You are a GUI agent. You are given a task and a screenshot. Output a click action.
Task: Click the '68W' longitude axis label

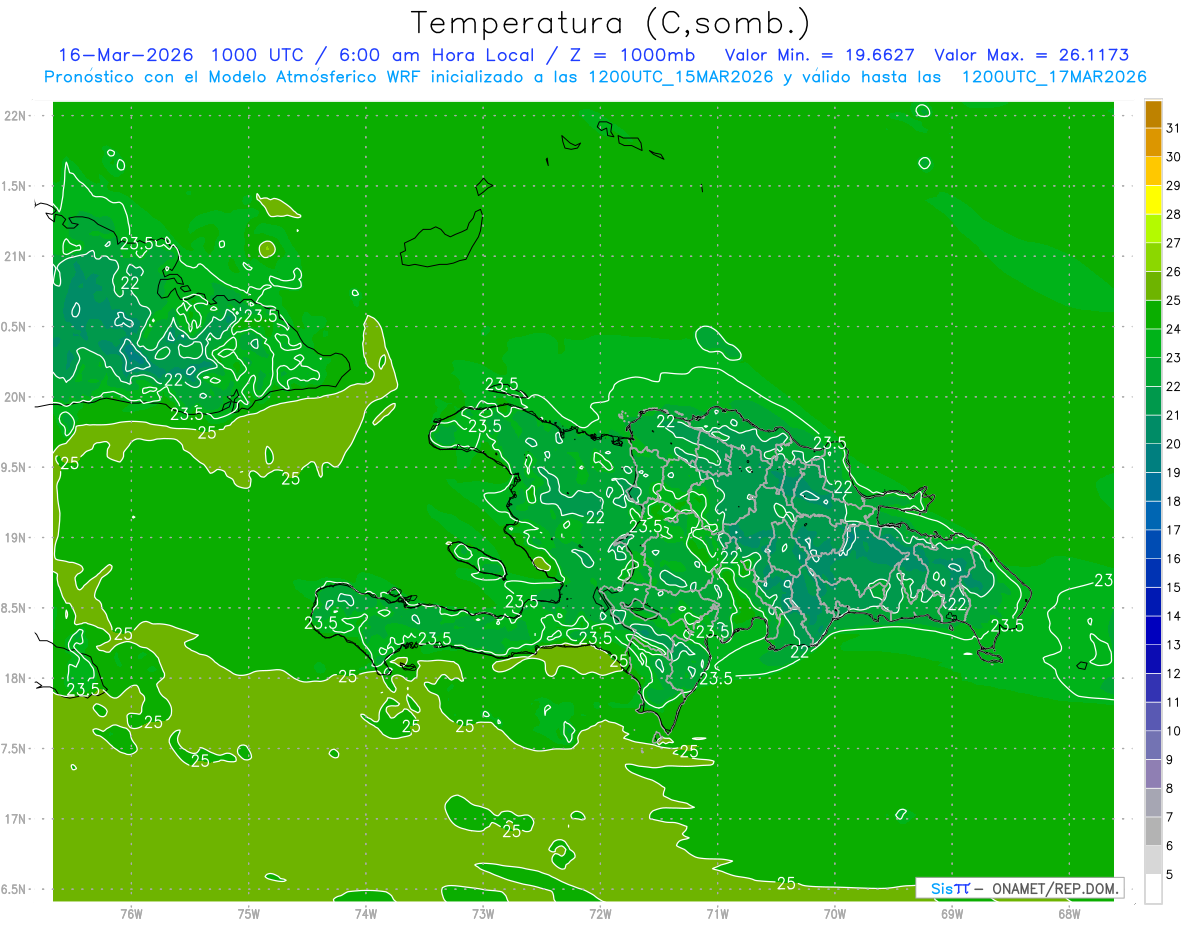[1069, 913]
